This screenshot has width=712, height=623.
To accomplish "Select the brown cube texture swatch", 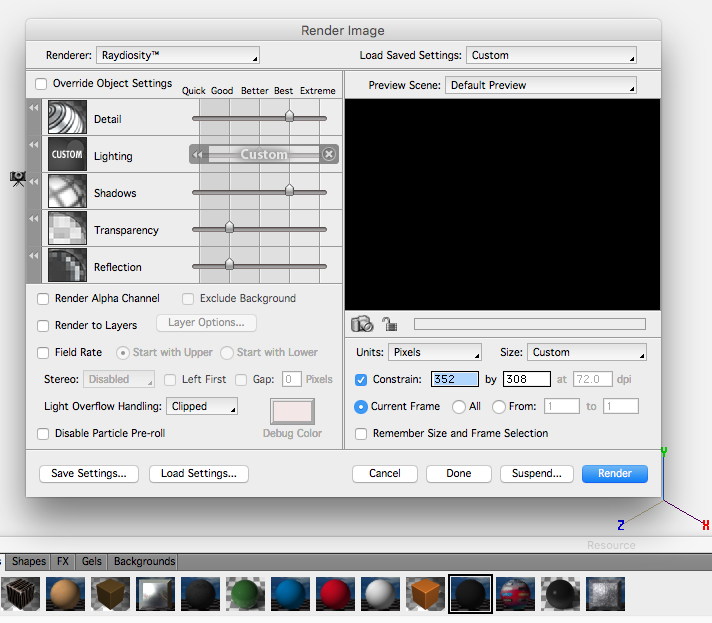I will (x=110, y=594).
